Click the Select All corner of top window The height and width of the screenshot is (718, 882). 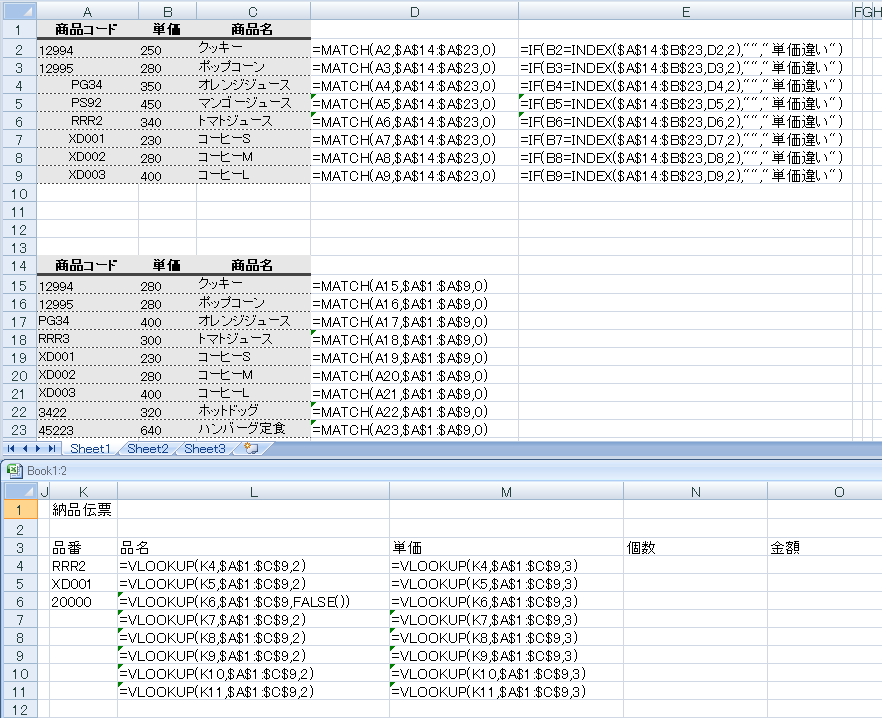[18, 10]
